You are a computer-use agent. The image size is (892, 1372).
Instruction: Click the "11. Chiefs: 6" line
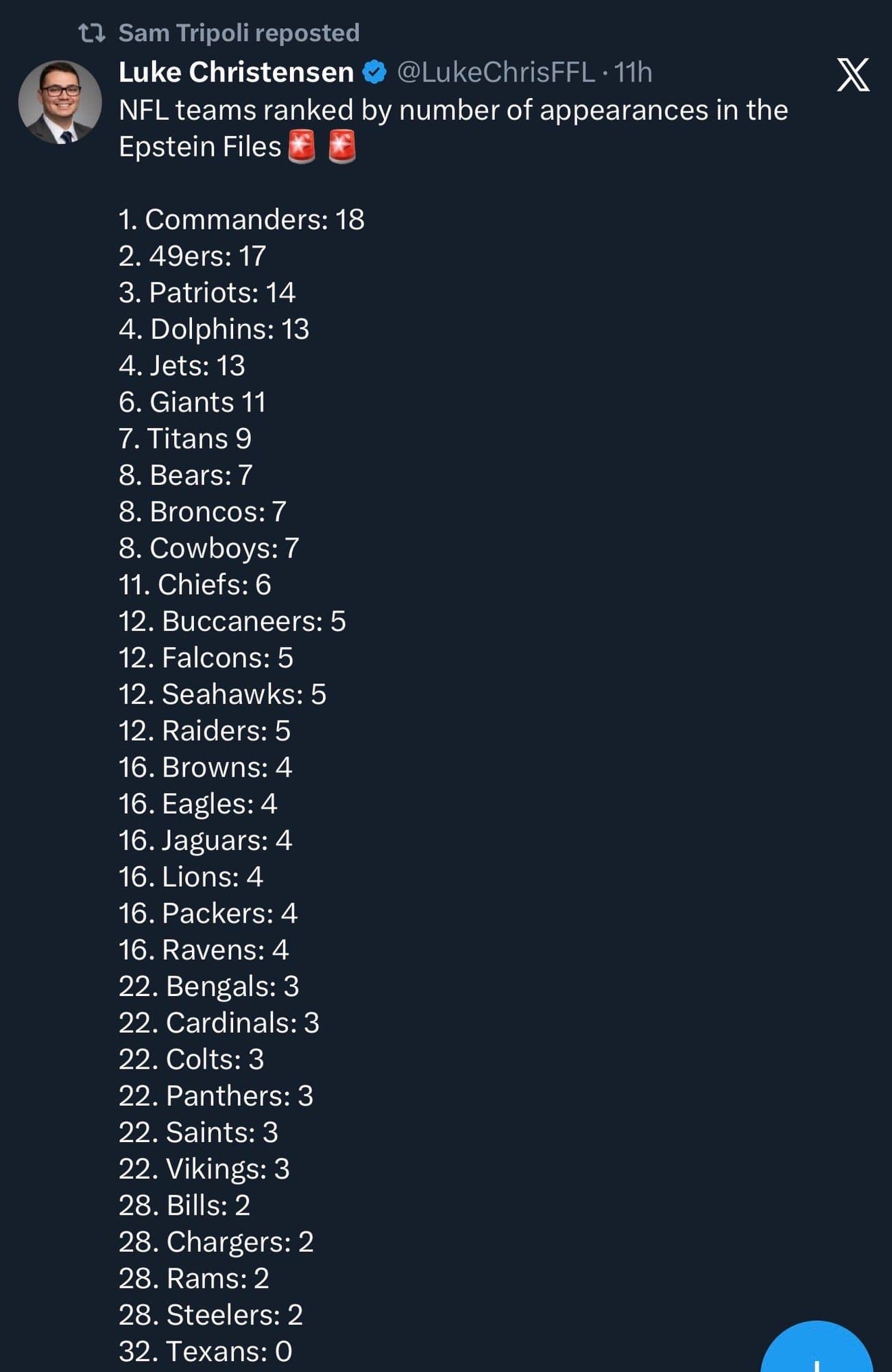pyautogui.click(x=195, y=584)
